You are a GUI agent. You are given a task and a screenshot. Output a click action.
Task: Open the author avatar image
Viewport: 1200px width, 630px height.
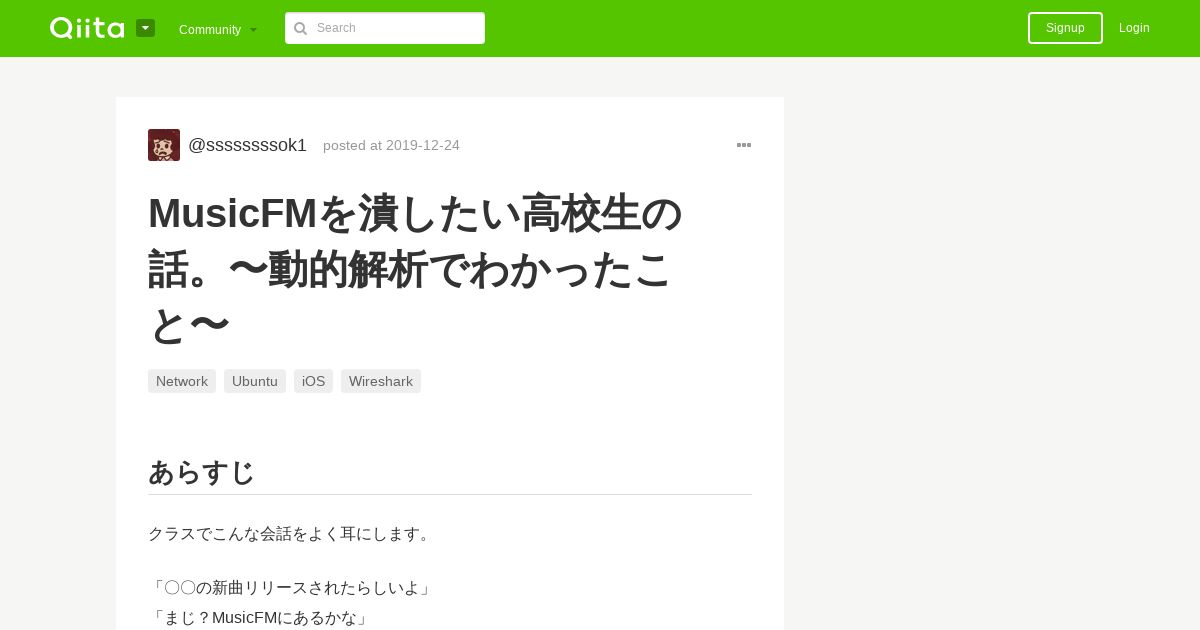(x=164, y=145)
